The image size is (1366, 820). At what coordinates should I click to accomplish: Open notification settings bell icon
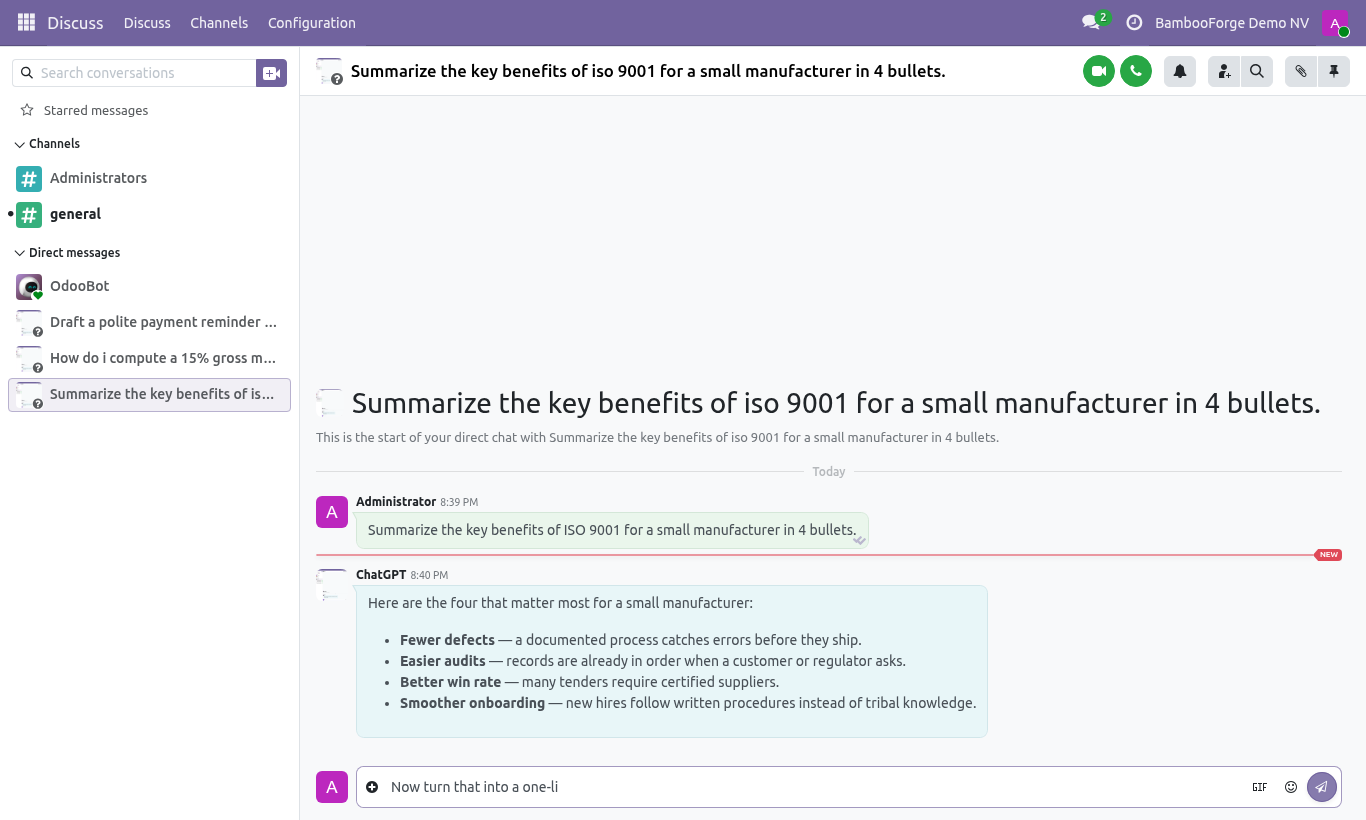tap(1180, 71)
